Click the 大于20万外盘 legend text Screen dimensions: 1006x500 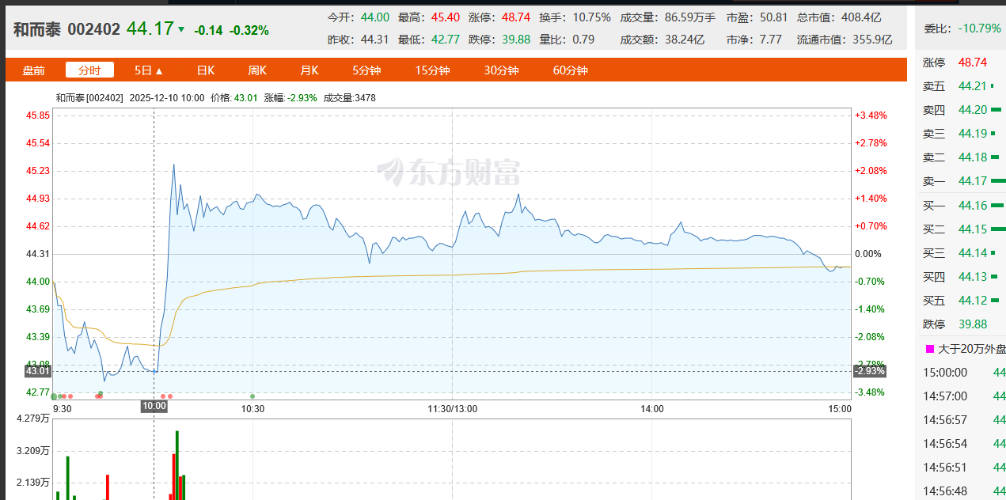point(970,349)
